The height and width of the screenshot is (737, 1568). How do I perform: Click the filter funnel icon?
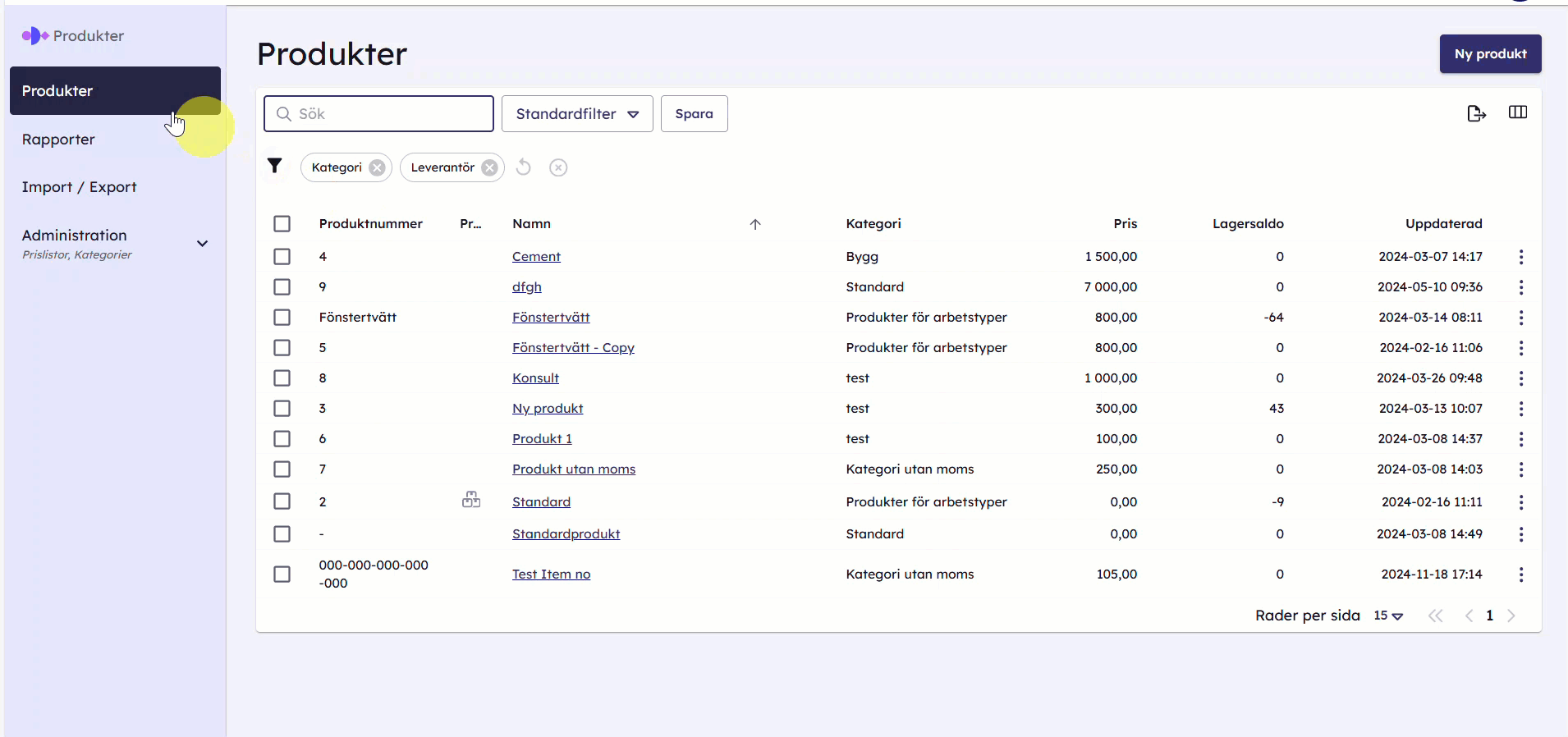tap(275, 167)
